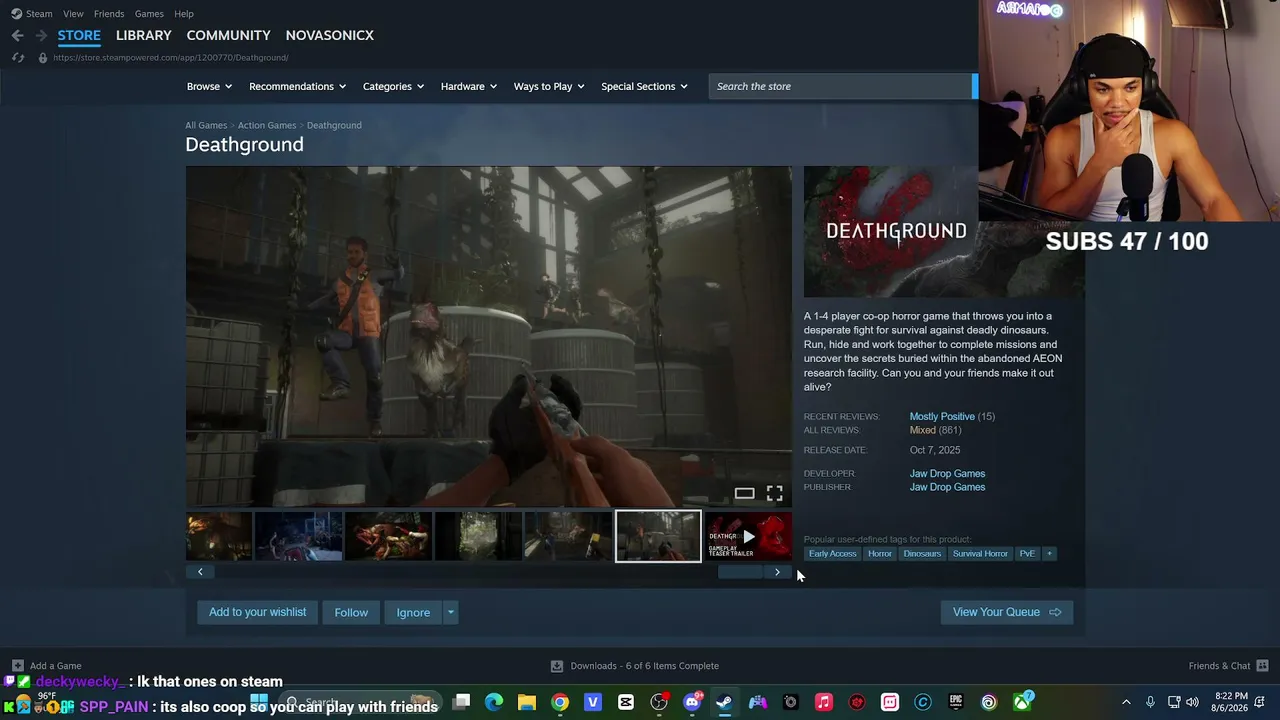This screenshot has width=1280, height=720.
Task: Expand the Ways to Play menu
Action: 549,86
